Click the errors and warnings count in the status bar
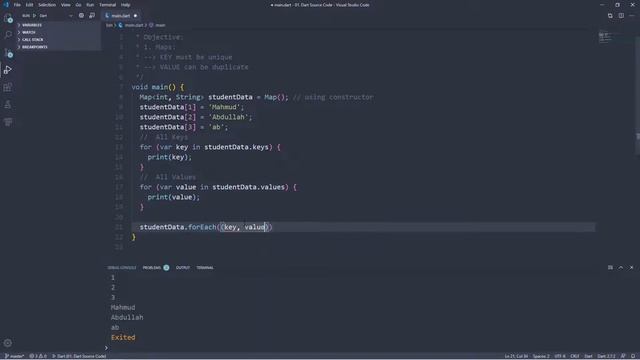Image resolution: width=640 pixels, height=360 pixels. [38, 356]
